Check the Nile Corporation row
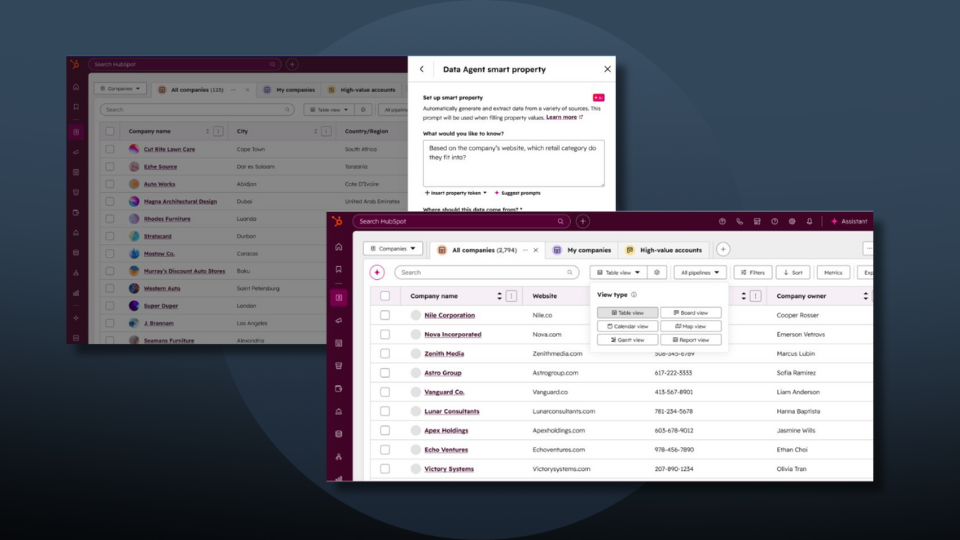The width and height of the screenshot is (960, 540). point(384,315)
